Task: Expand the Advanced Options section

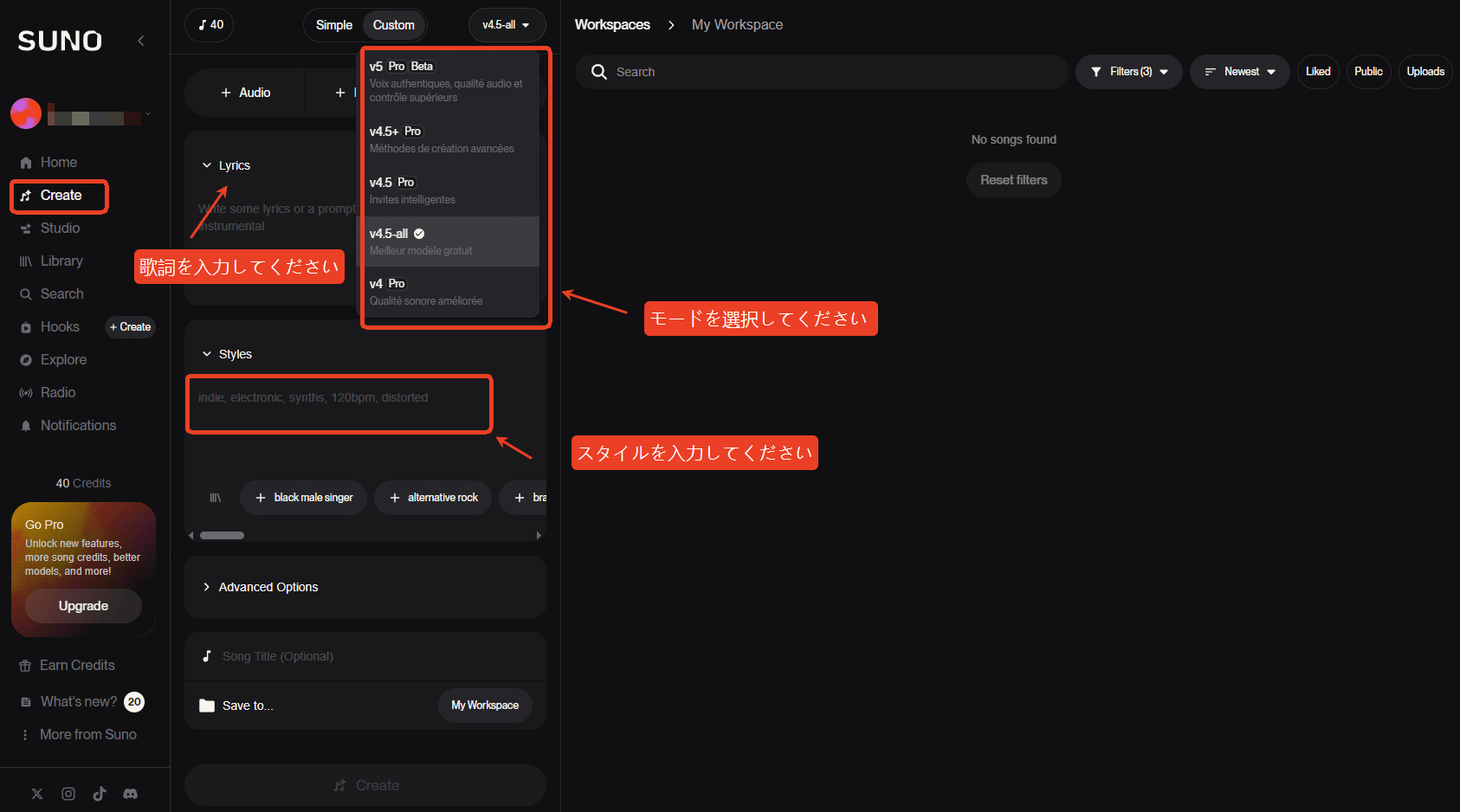Action: tap(268, 587)
